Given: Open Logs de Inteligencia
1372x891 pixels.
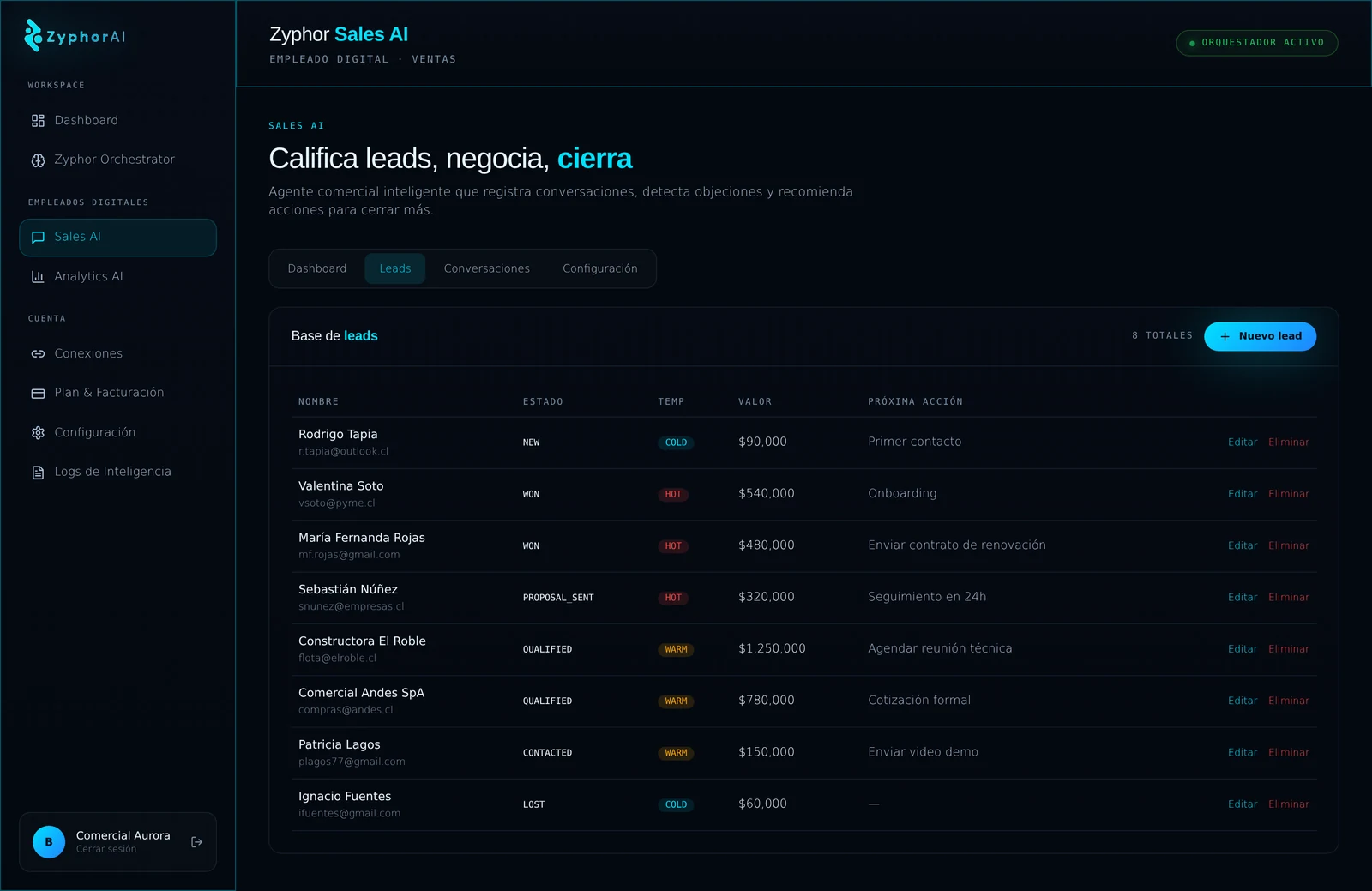Looking at the screenshot, I should click(x=117, y=473).
